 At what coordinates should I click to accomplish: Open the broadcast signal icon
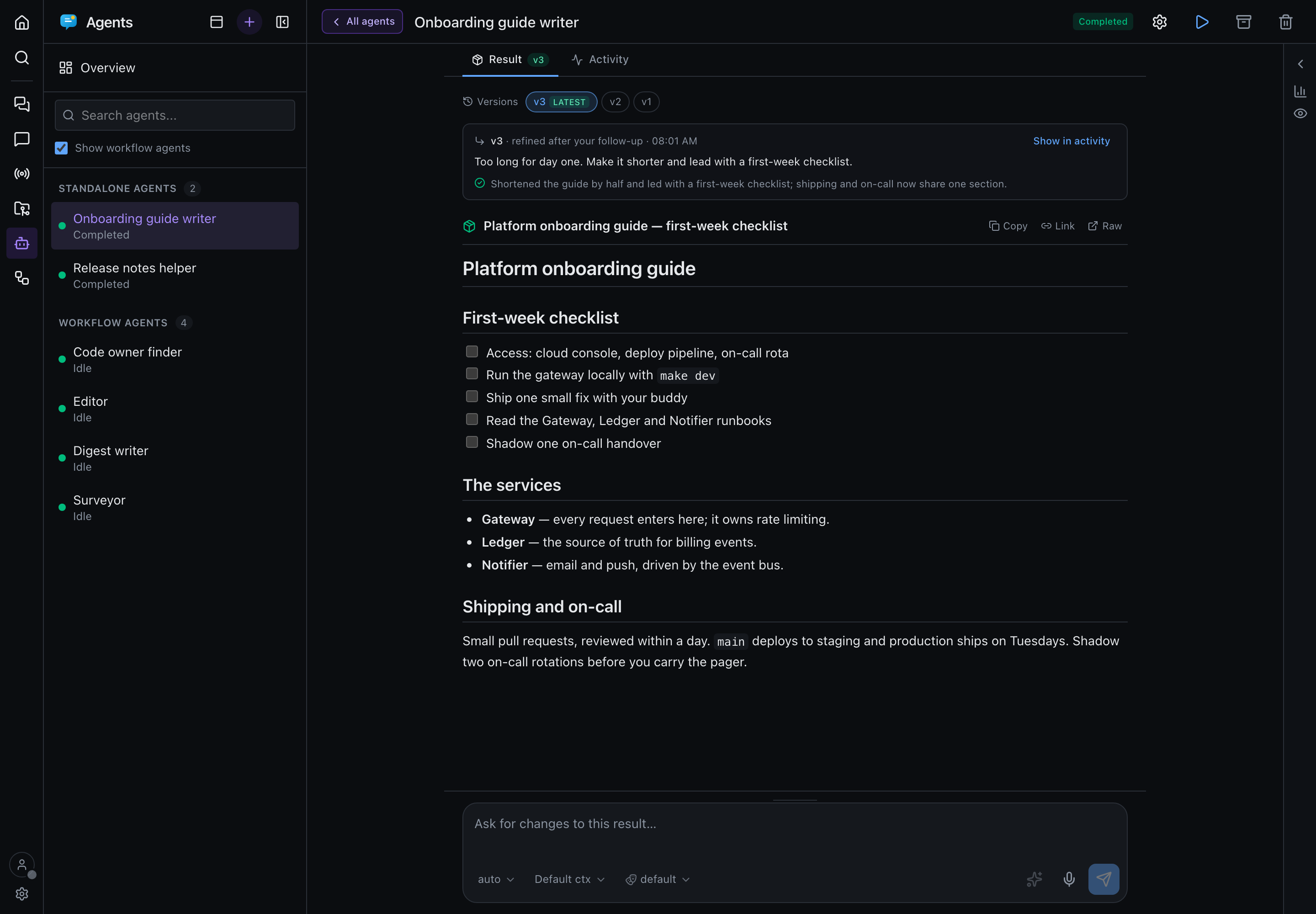[22, 174]
